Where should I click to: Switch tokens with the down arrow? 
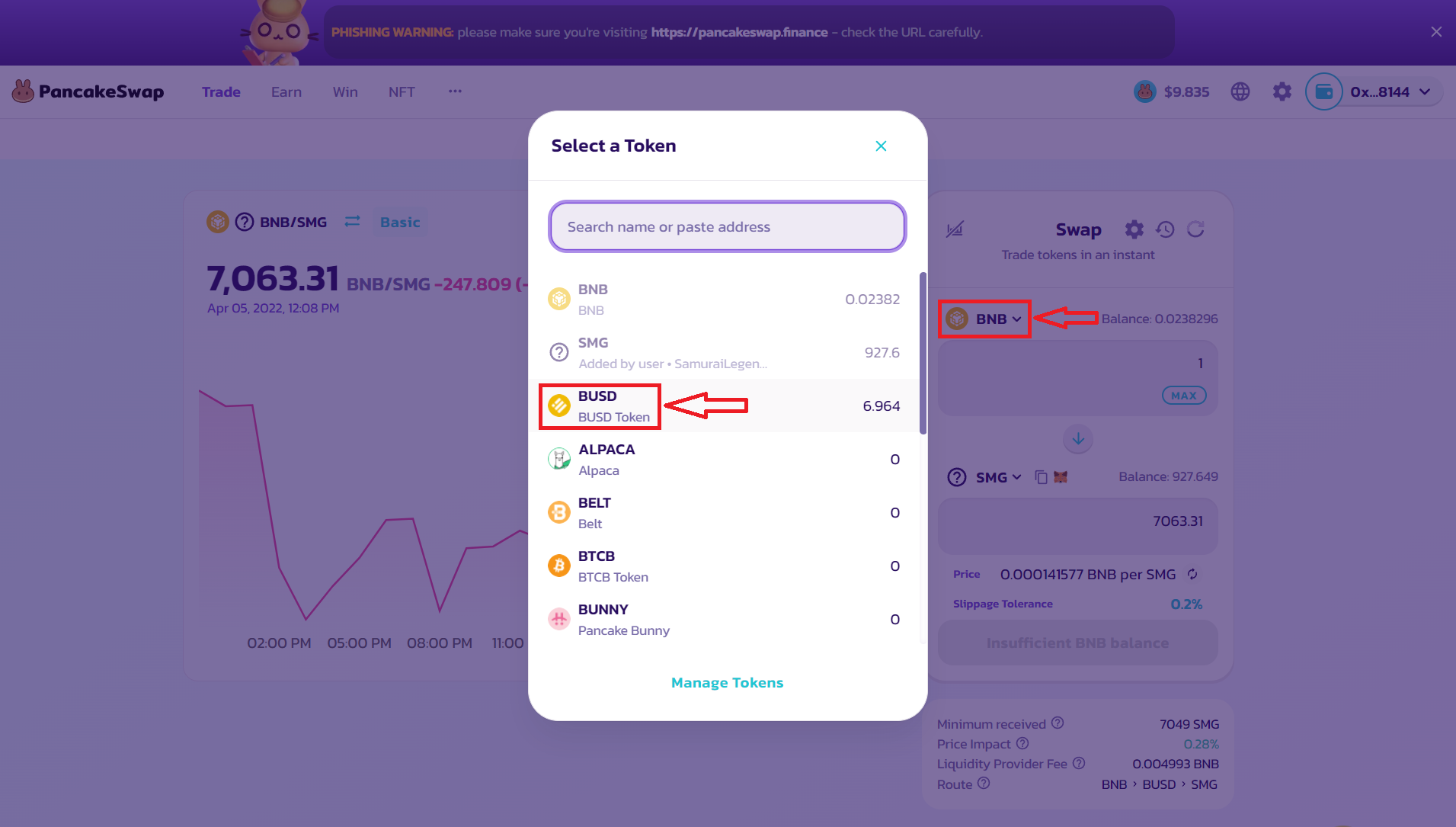coord(1078,439)
